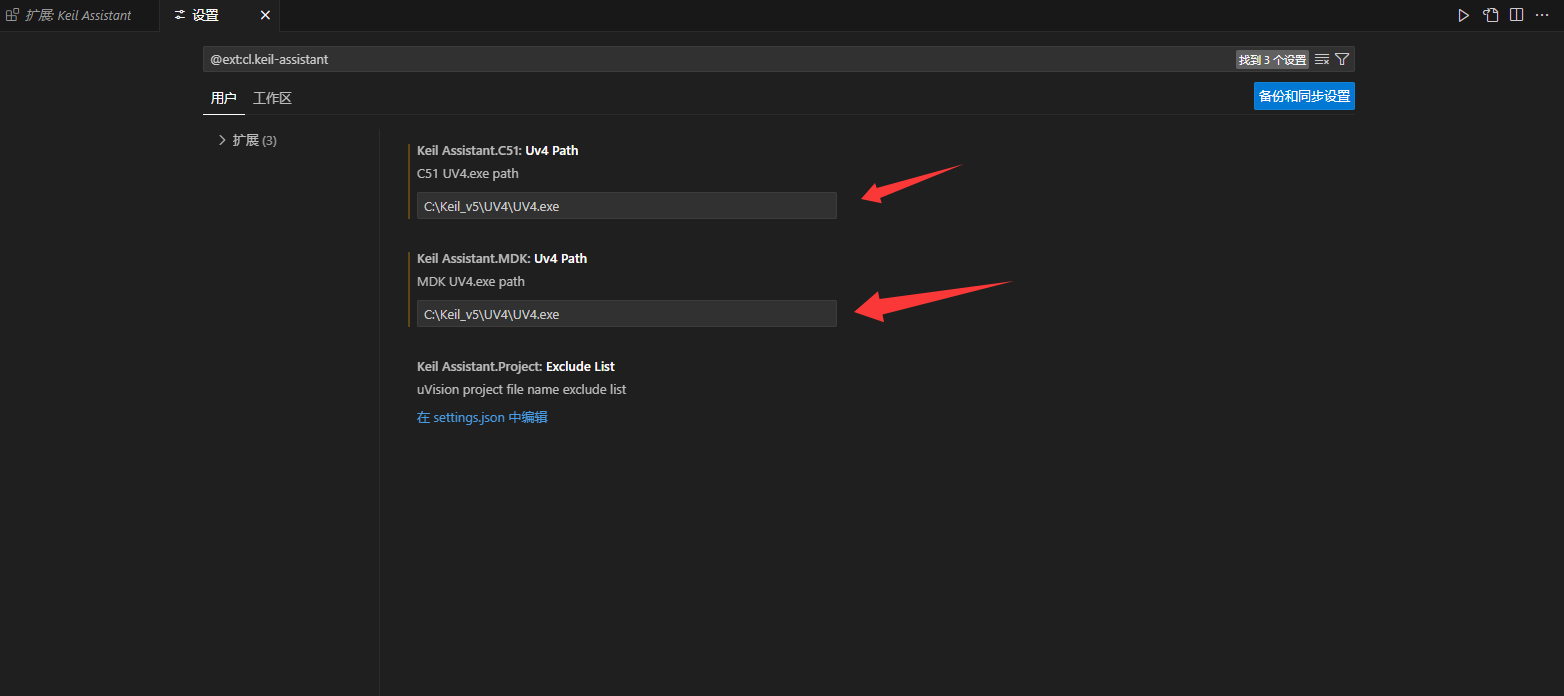This screenshot has width=1564, height=696.
Task: Click the C51 UV4.exe path input field
Action: coord(627,205)
